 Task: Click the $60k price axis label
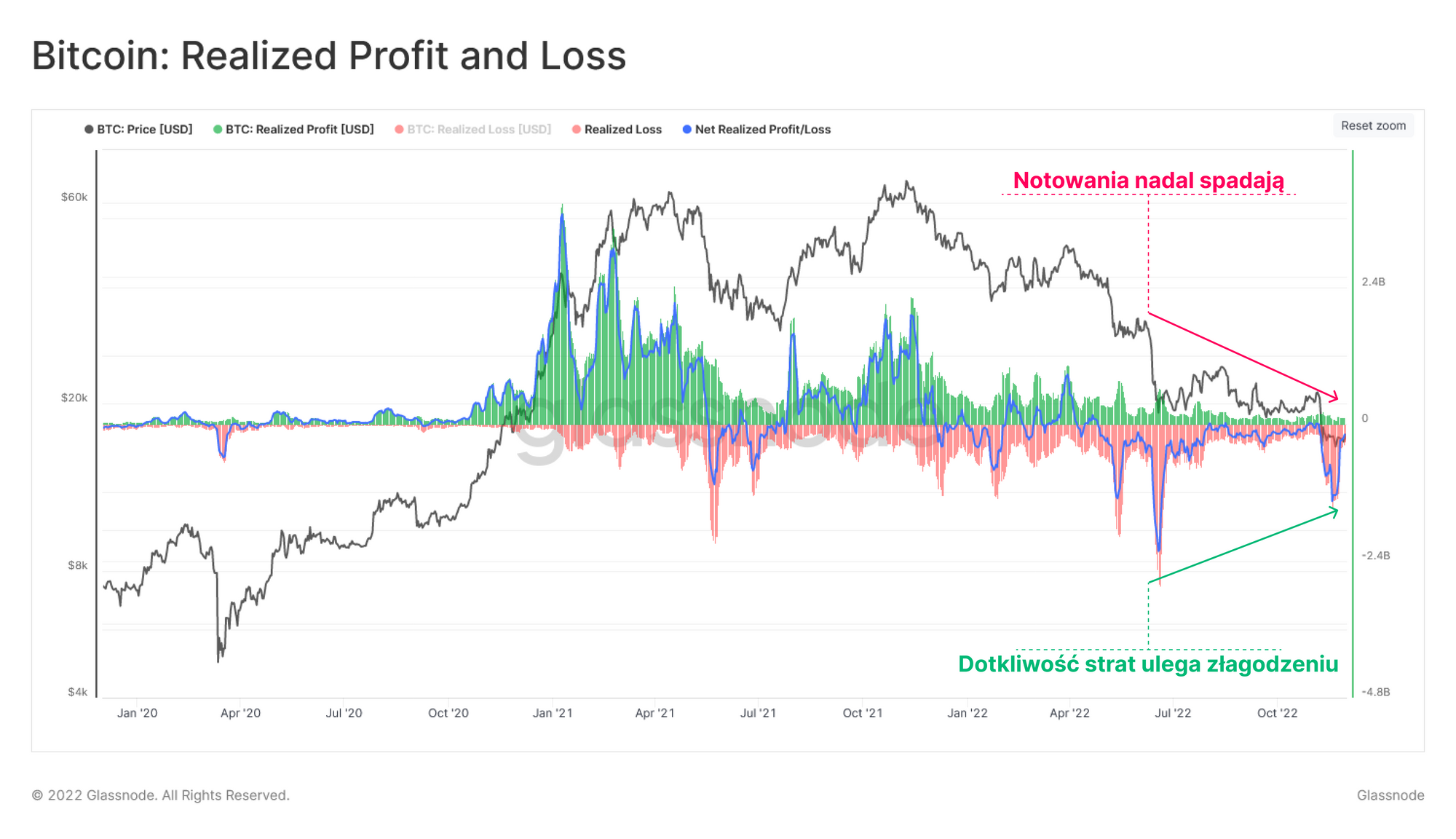[x=74, y=197]
